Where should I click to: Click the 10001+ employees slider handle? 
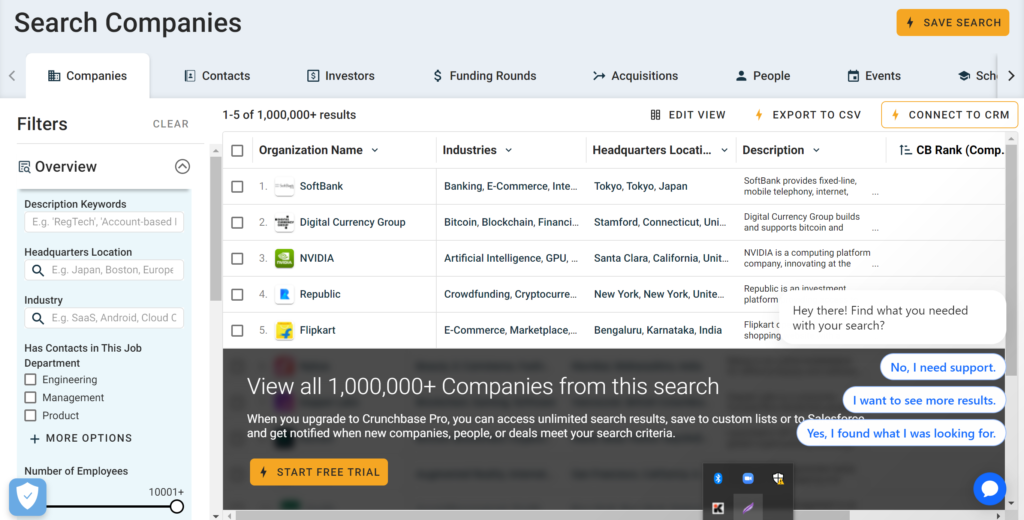(x=176, y=506)
